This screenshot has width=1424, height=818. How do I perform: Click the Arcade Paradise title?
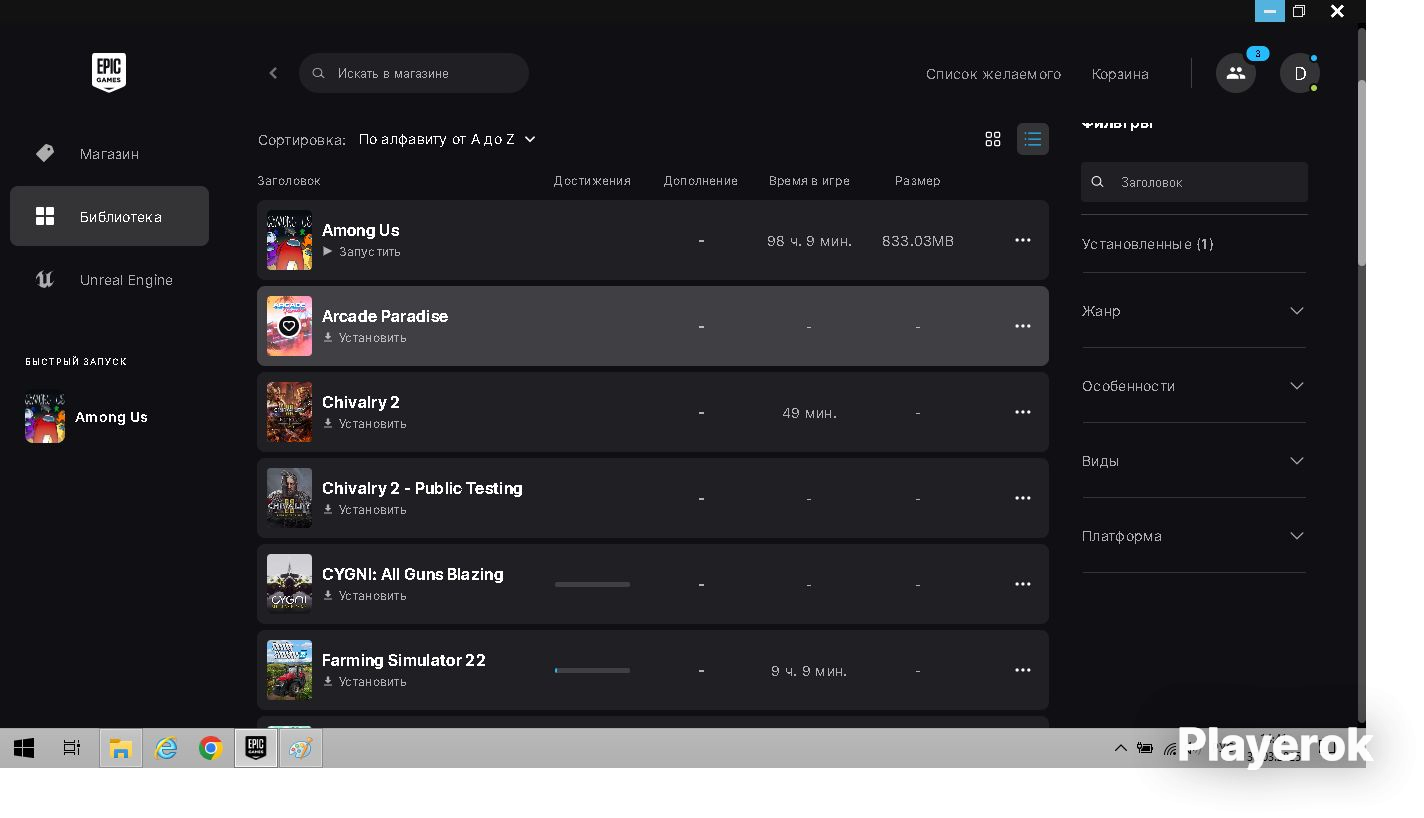(385, 316)
